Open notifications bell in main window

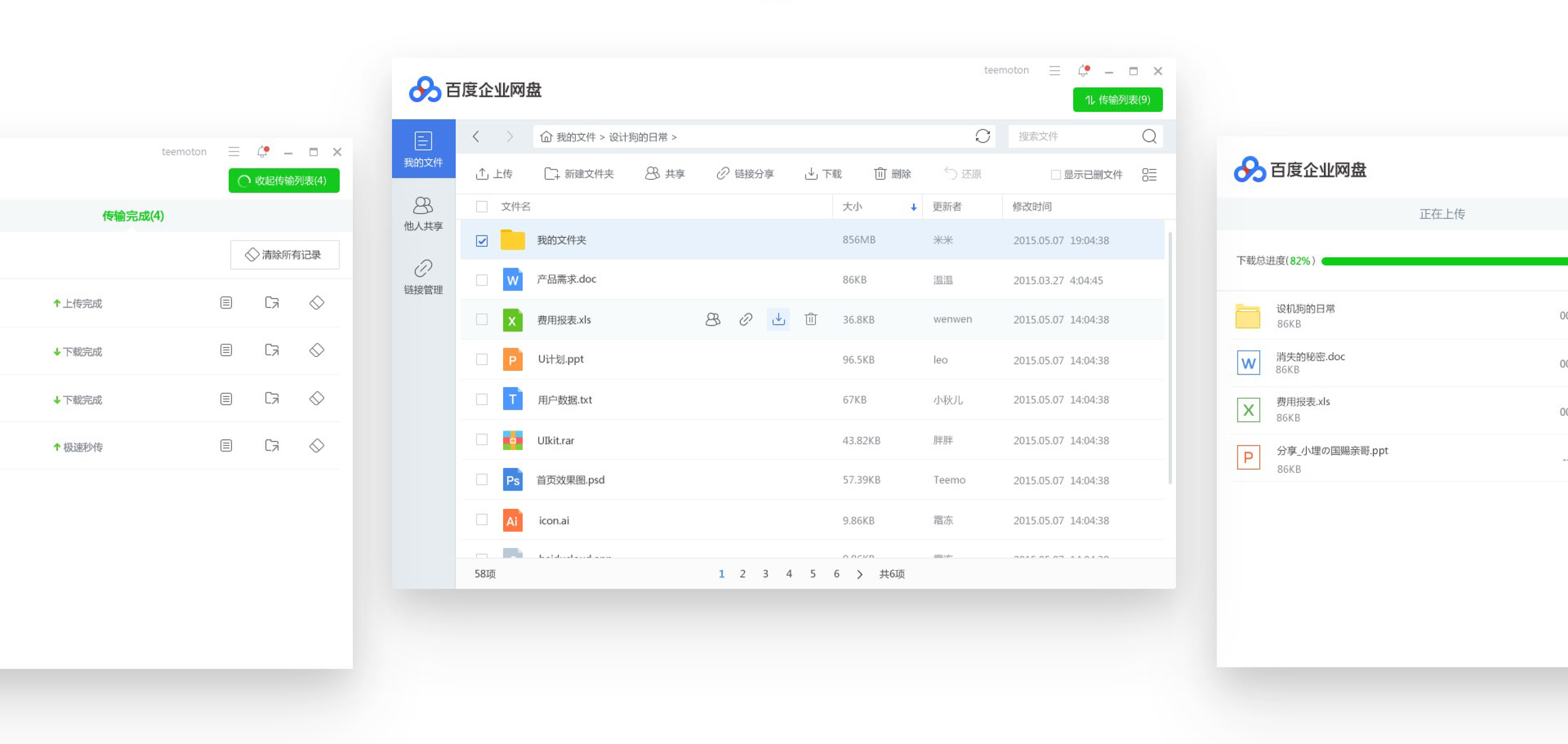[1083, 71]
